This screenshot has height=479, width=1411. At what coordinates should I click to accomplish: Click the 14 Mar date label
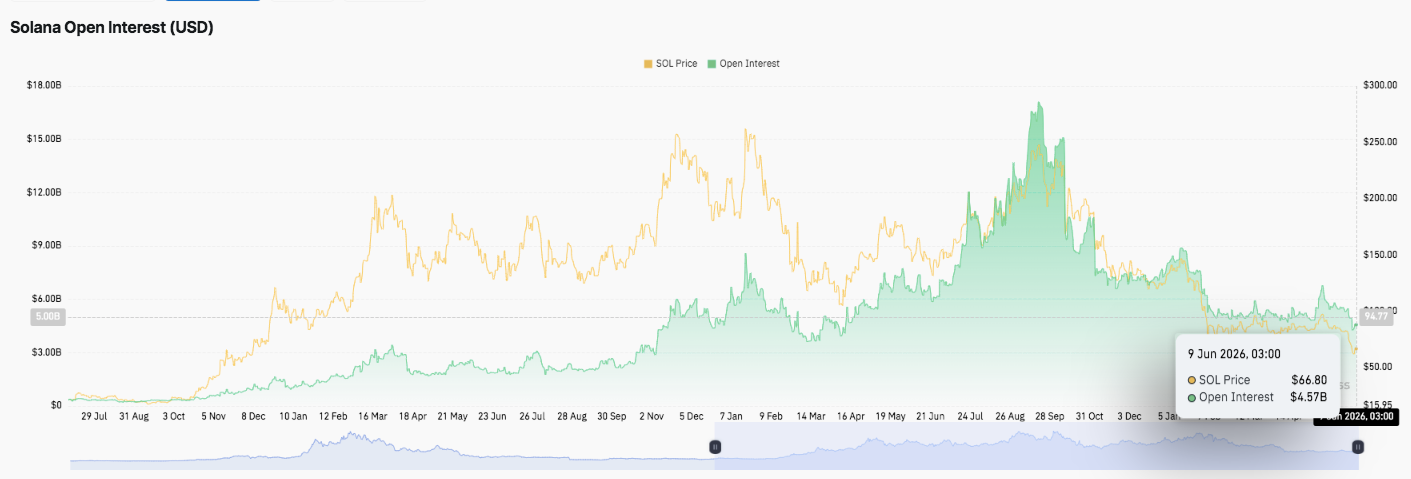(x=810, y=415)
